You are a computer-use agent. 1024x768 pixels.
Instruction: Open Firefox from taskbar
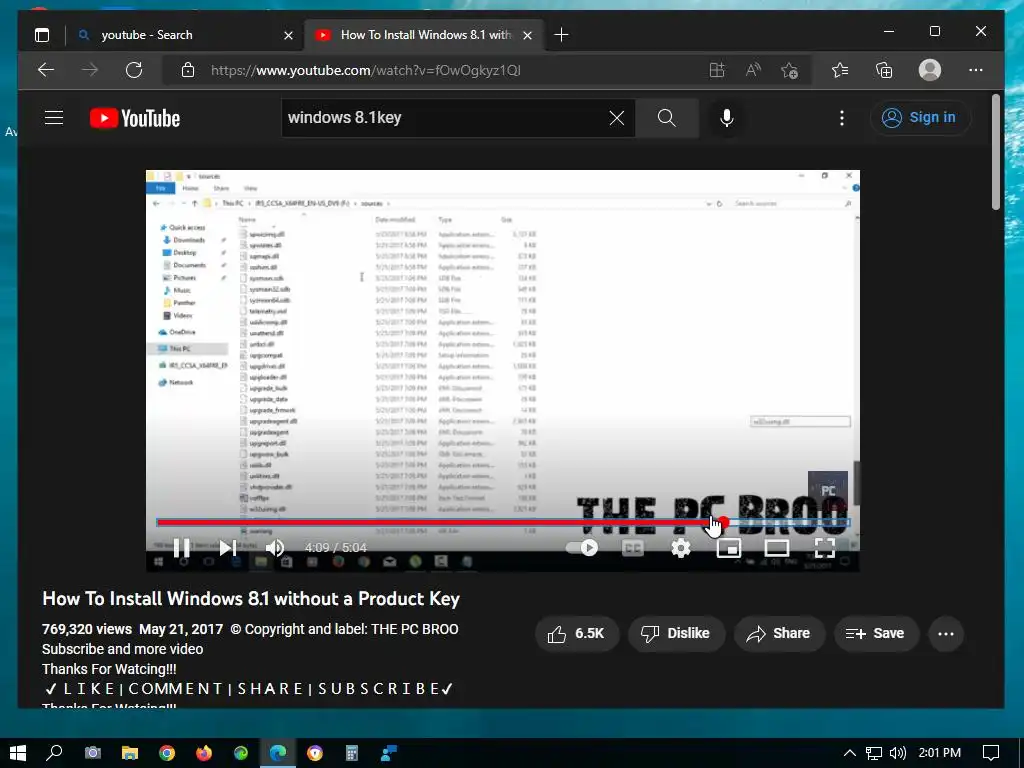point(204,753)
